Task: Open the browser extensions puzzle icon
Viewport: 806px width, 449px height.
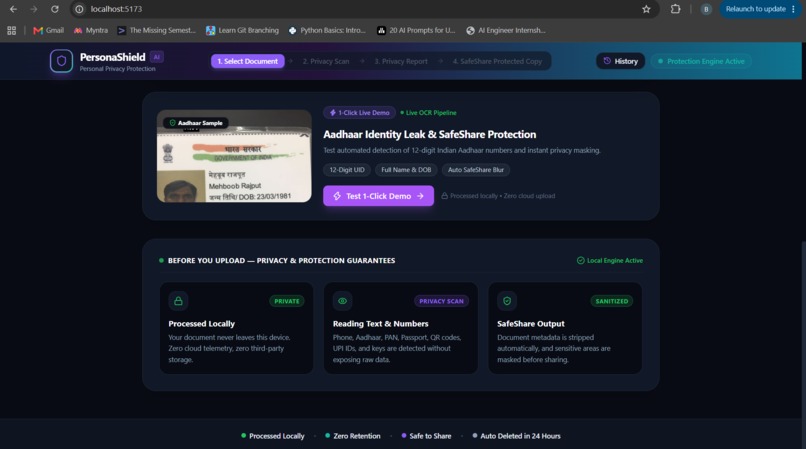Action: coord(675,9)
